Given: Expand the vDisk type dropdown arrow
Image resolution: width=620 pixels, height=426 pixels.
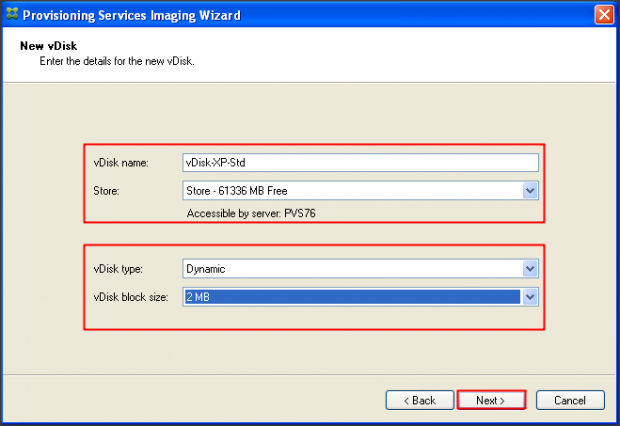Looking at the screenshot, I should tap(530, 269).
